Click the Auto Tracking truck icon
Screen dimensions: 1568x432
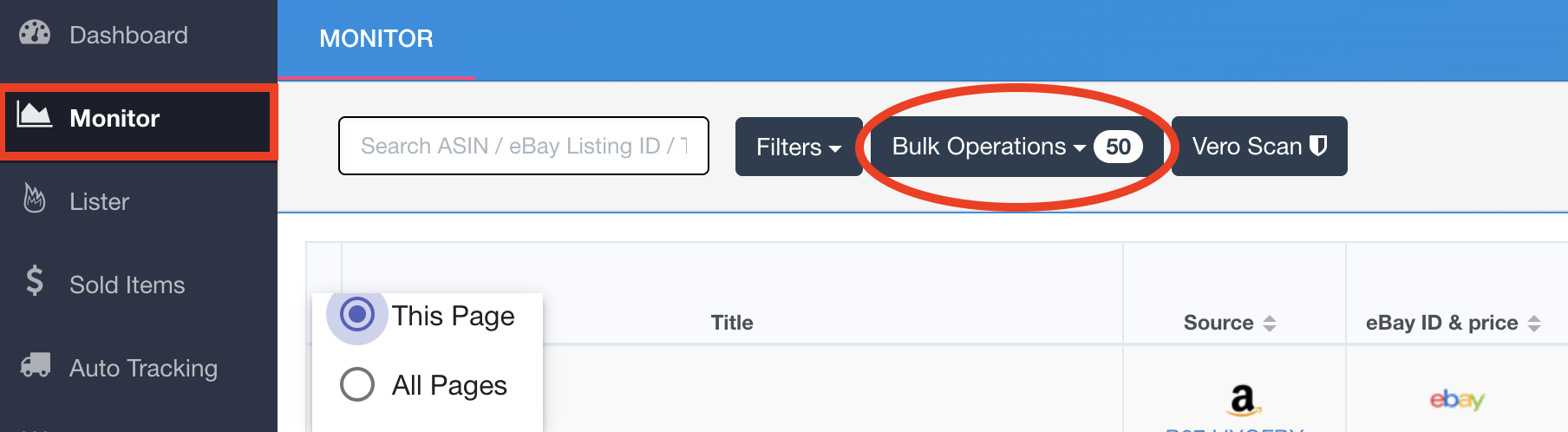[36, 364]
